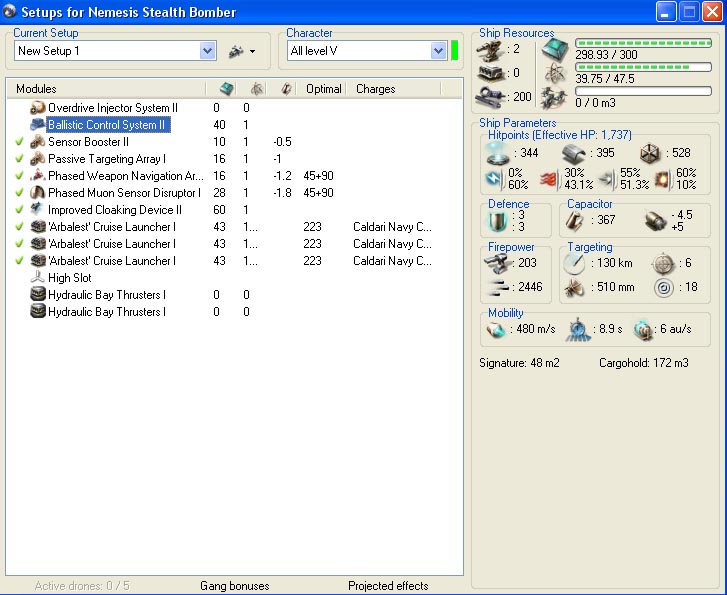The width and height of the screenshot is (727, 595).
Task: Toggle the Passive Targeting Array I checkmark
Action: (19, 159)
